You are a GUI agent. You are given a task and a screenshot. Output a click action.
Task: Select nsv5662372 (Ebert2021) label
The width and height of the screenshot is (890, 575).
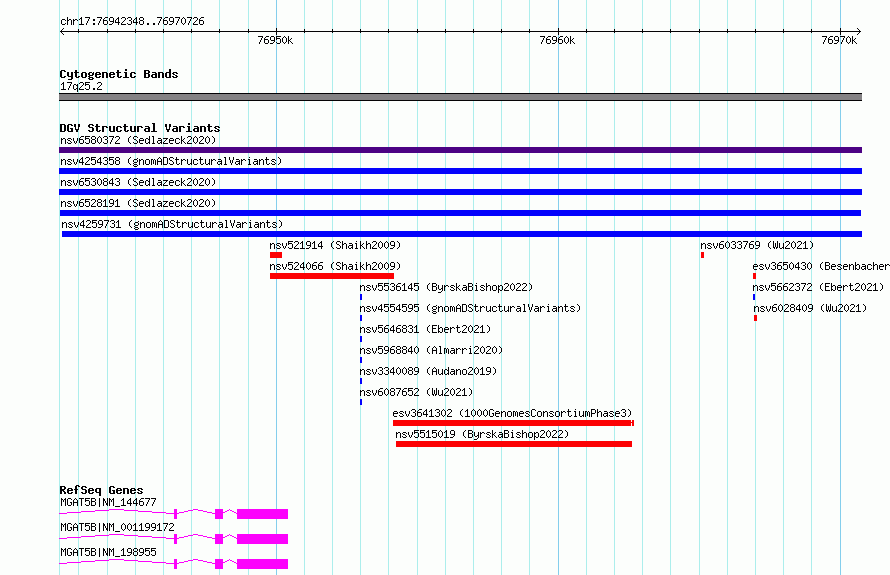click(818, 287)
